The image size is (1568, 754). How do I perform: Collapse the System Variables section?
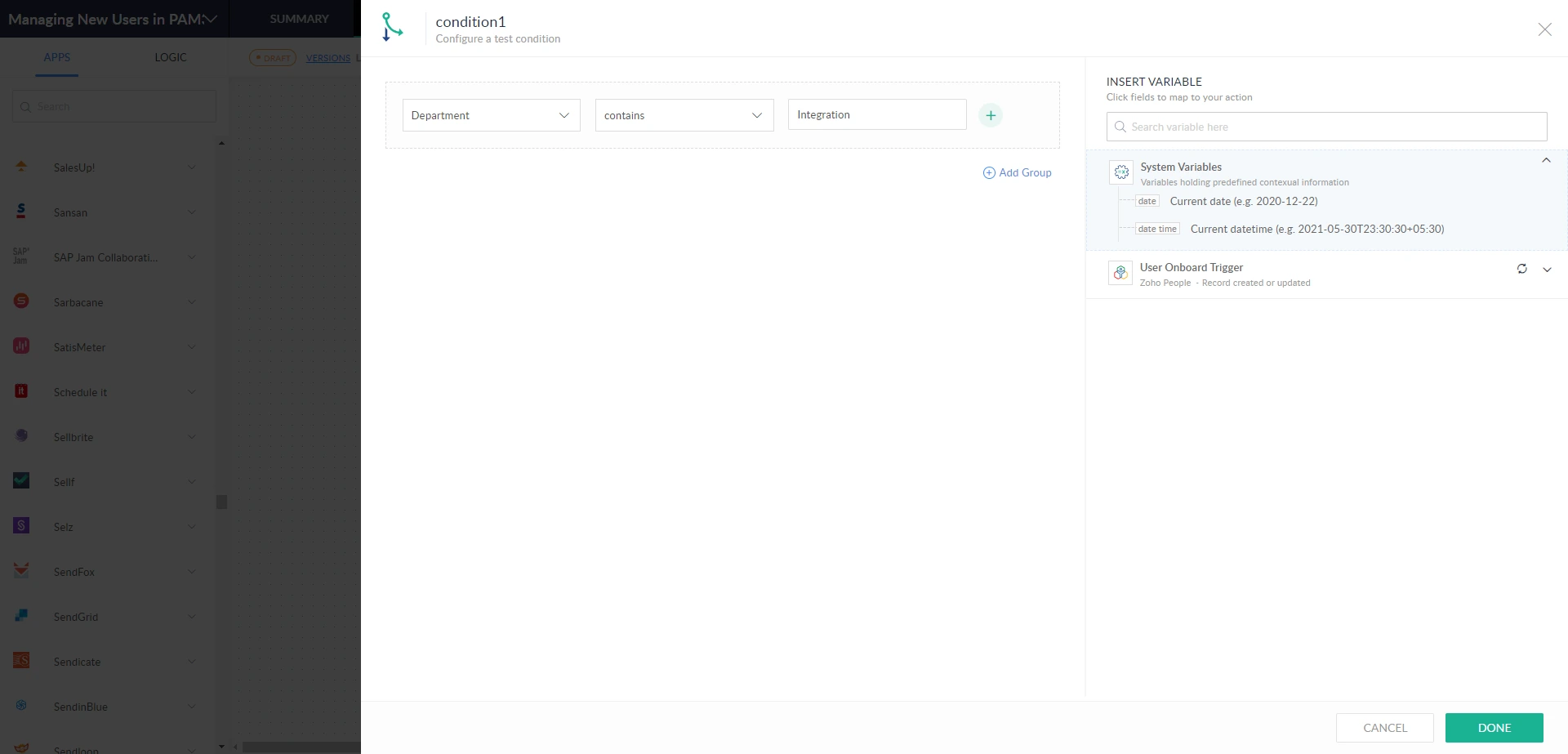(1545, 161)
